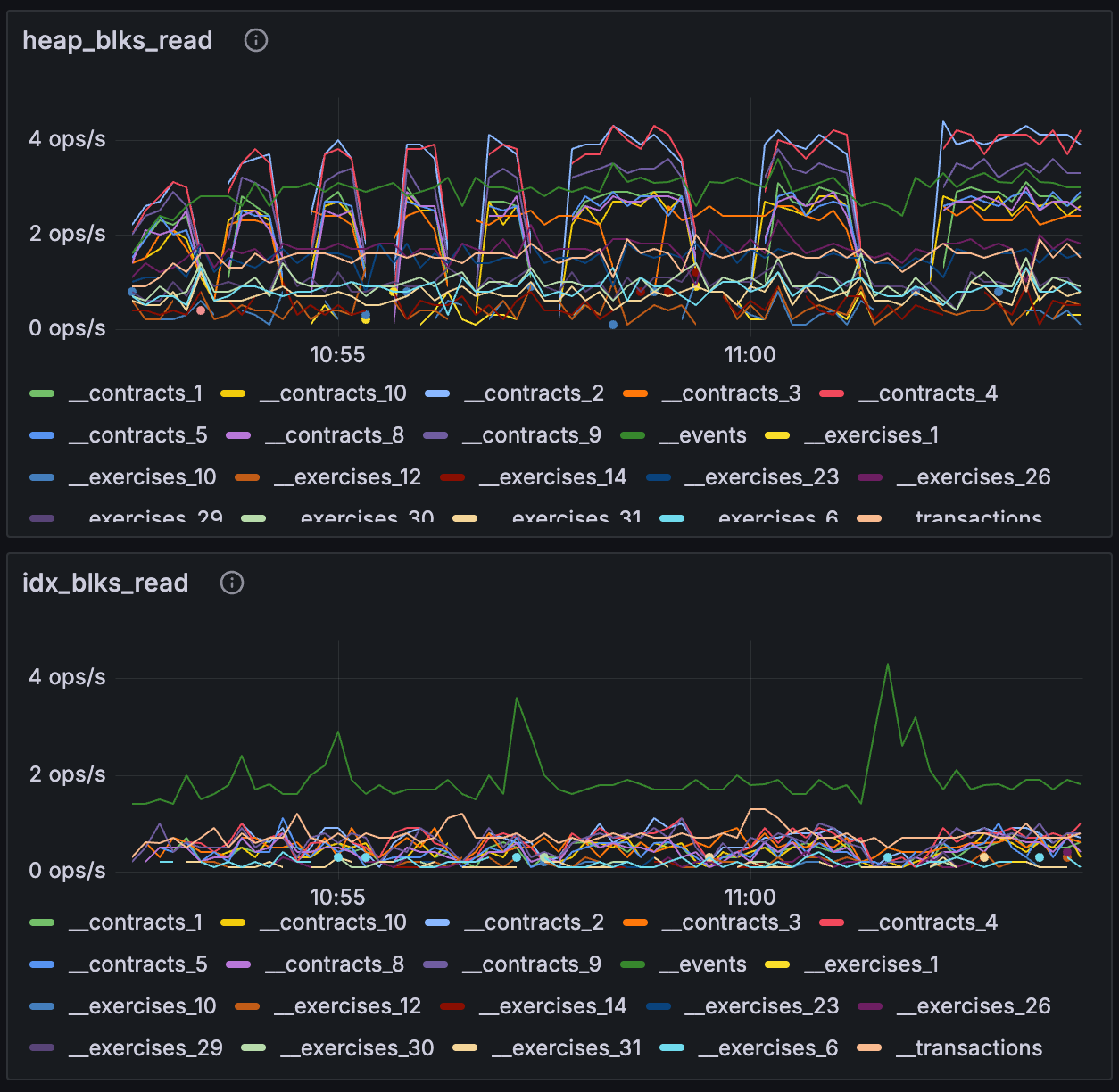Open the panel menu via the idx_blks_read title
This screenshot has height=1092, width=1119.
[104, 583]
